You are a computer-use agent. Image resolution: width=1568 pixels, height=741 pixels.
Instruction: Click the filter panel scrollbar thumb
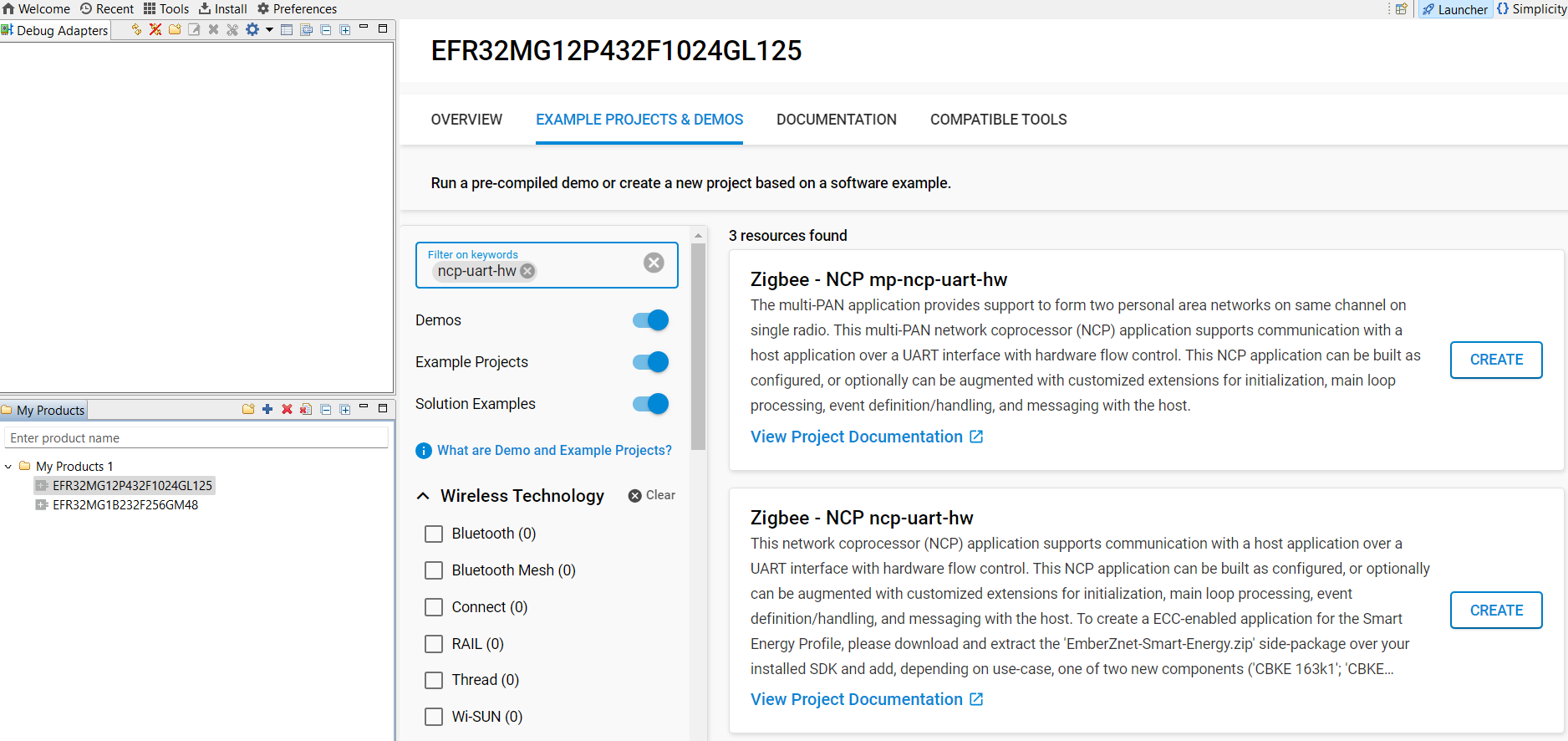click(699, 346)
